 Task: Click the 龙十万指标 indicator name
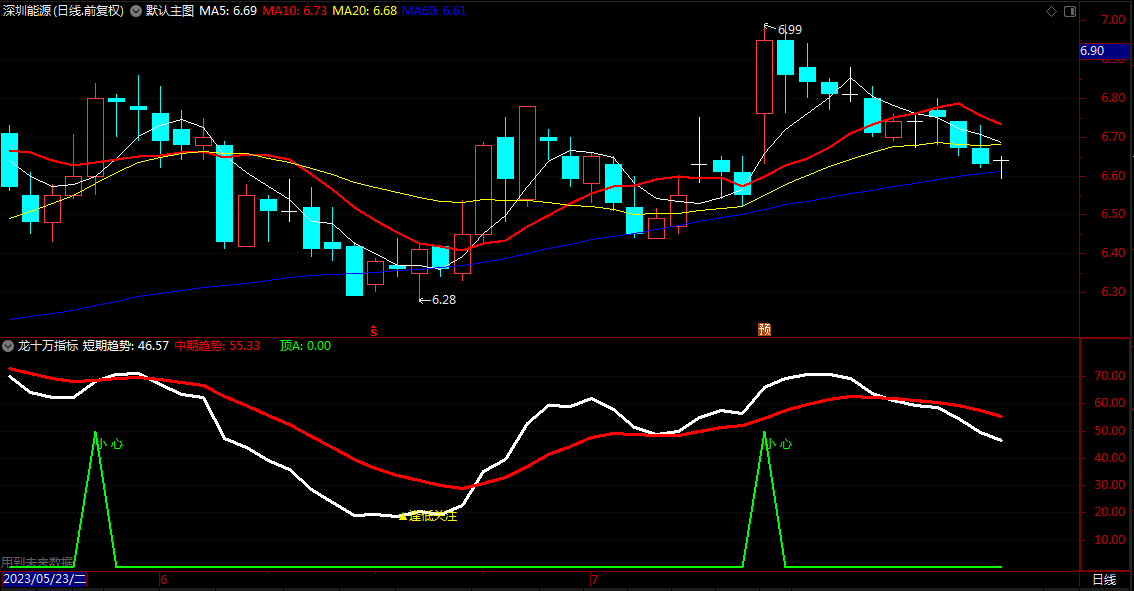tap(48, 346)
